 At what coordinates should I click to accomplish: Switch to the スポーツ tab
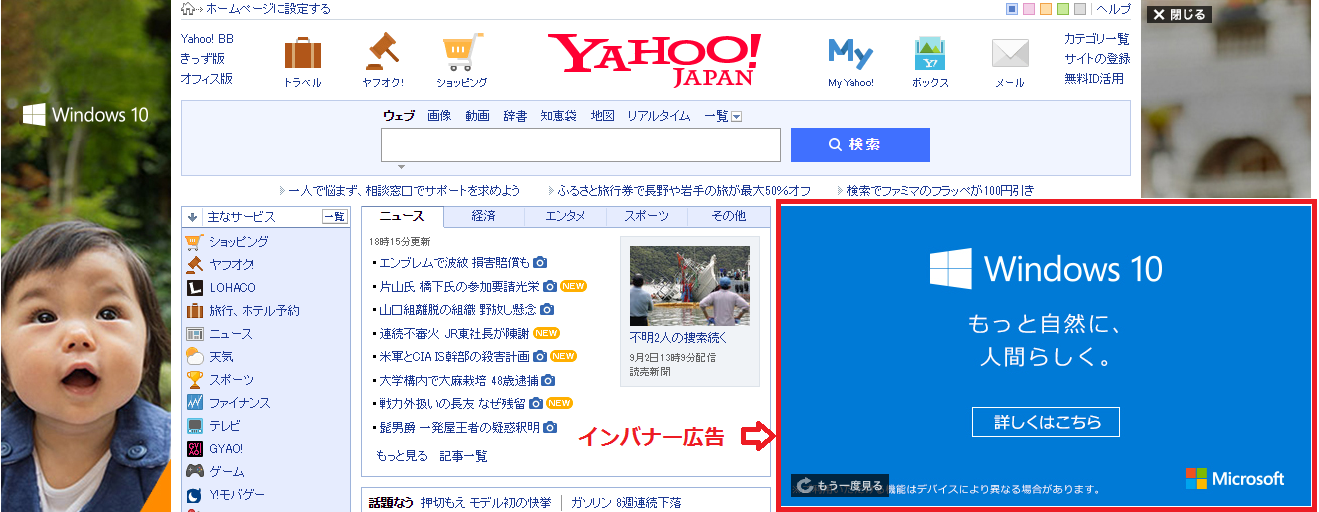[x=647, y=216]
